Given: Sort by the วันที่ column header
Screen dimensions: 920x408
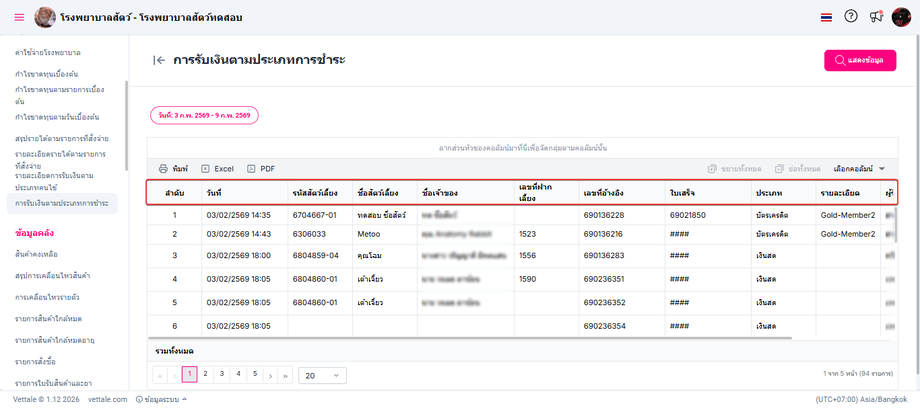Looking at the screenshot, I should pyautogui.click(x=244, y=193).
